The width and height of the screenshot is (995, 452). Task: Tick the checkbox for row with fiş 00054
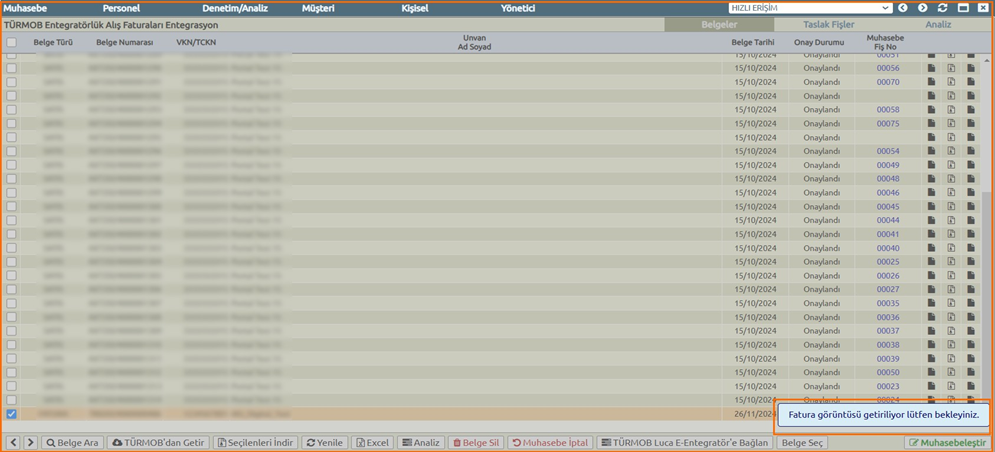(x=11, y=151)
